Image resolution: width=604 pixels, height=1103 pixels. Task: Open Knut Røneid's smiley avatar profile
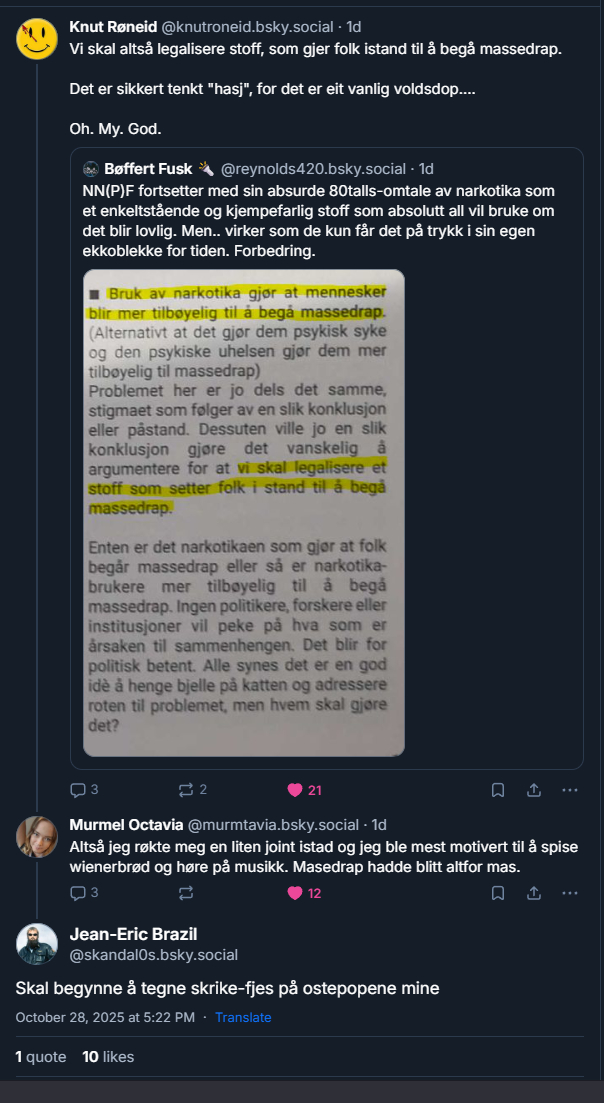(37, 38)
